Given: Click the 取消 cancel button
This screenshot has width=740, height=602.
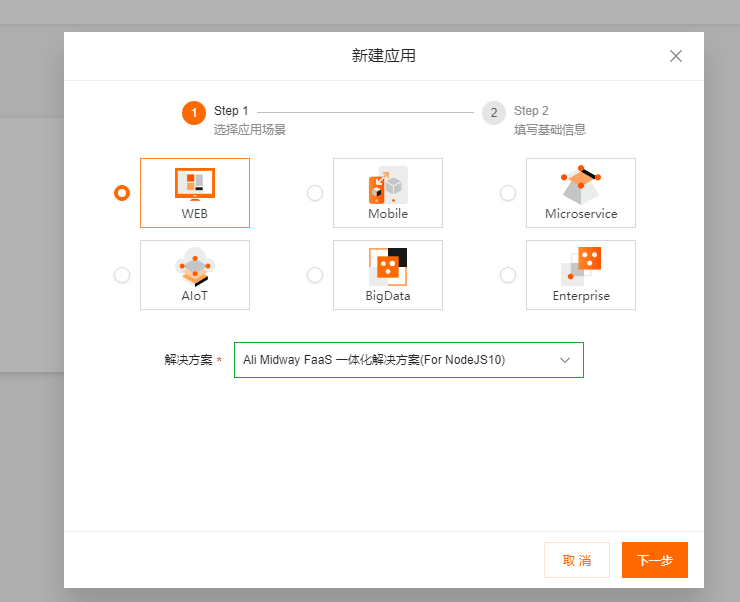Looking at the screenshot, I should [x=577, y=560].
